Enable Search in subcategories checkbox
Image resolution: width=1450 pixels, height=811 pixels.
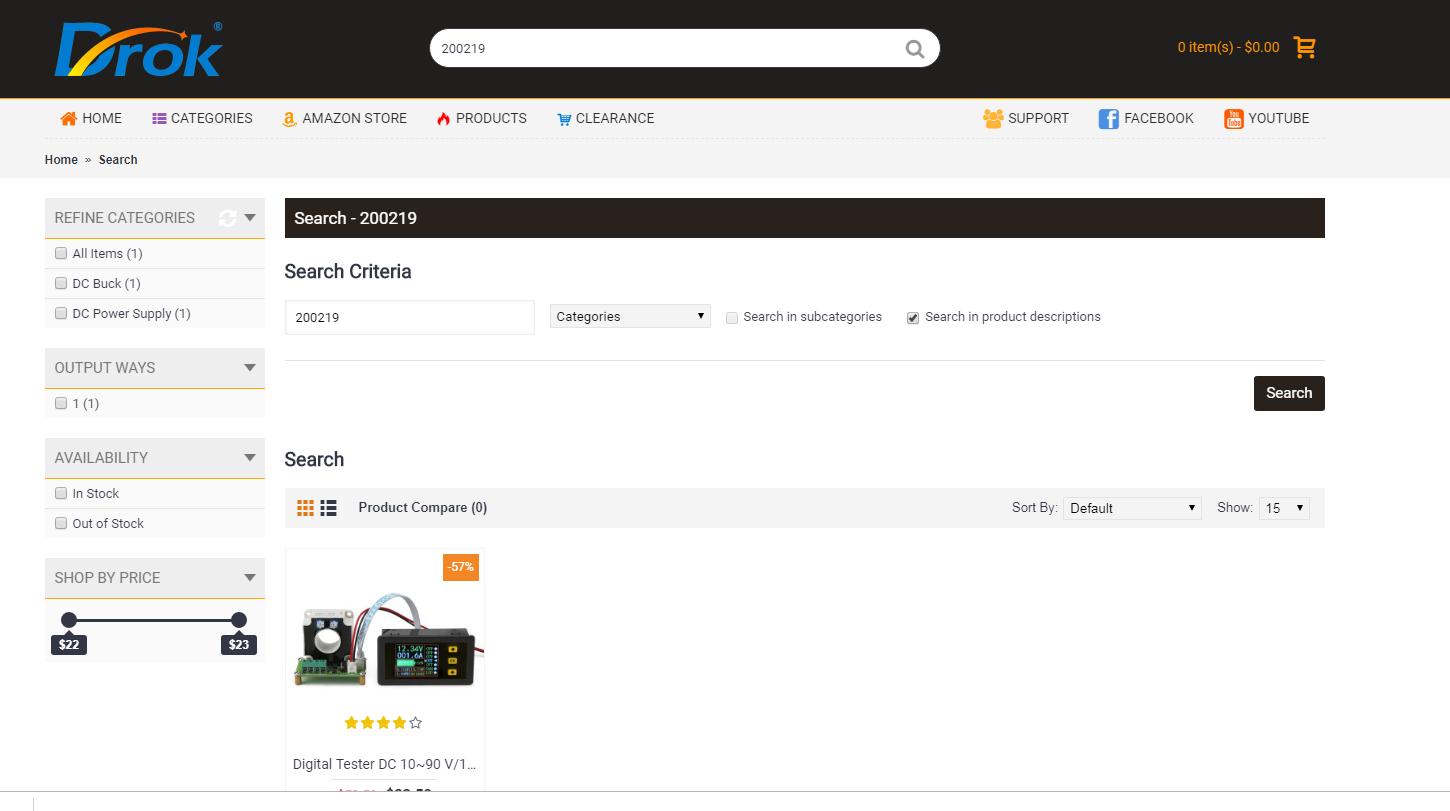pyautogui.click(x=732, y=318)
